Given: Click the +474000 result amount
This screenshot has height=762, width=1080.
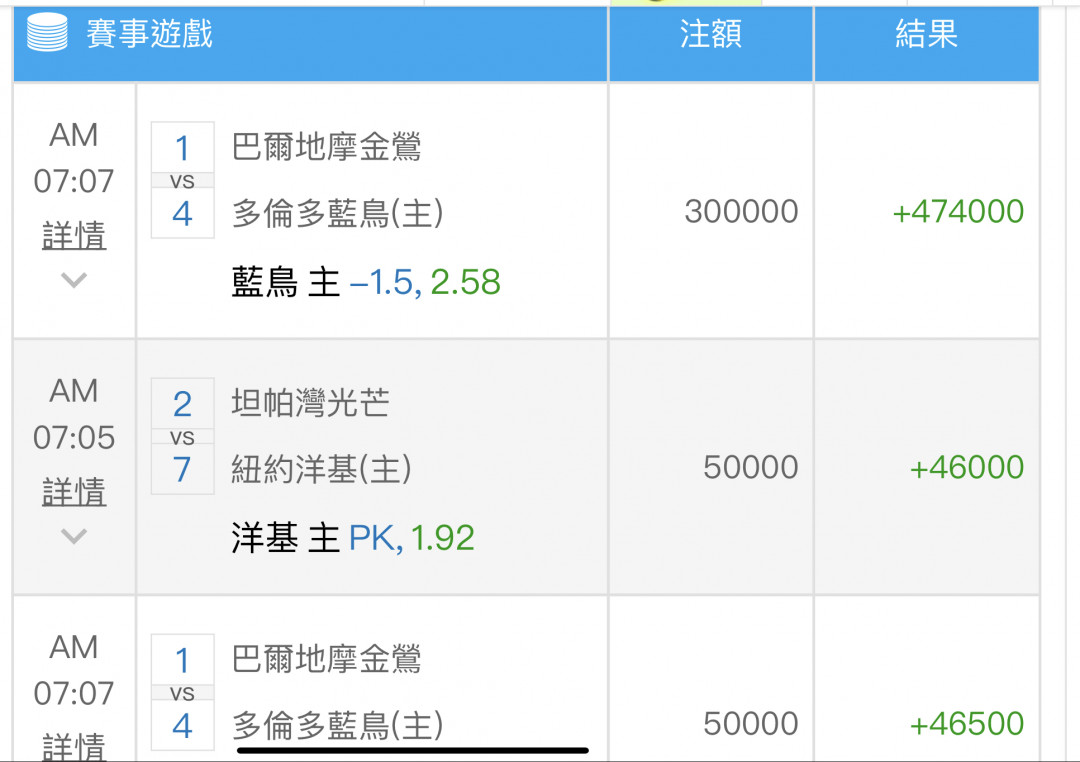Looking at the screenshot, I should coord(958,212).
